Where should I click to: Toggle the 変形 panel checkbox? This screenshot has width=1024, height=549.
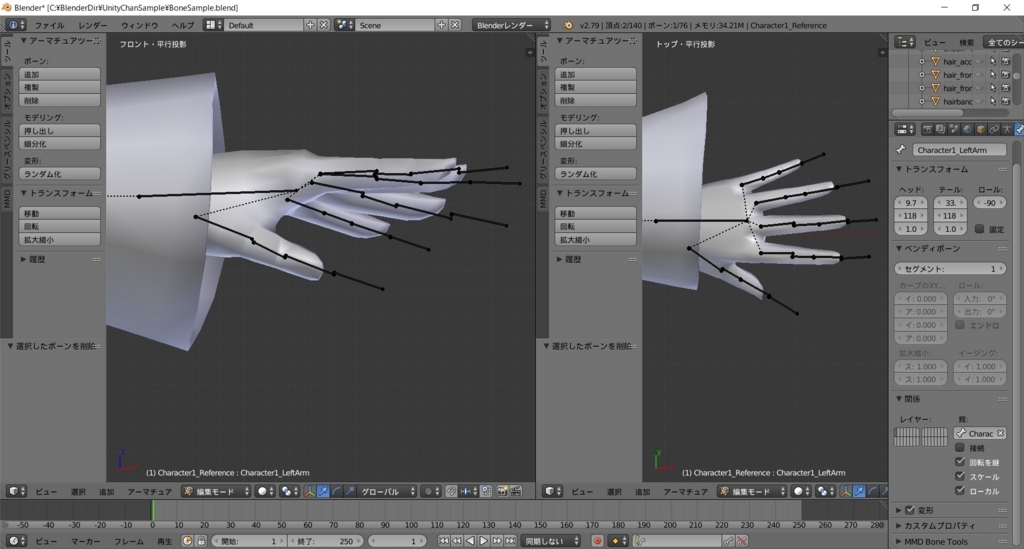point(910,510)
